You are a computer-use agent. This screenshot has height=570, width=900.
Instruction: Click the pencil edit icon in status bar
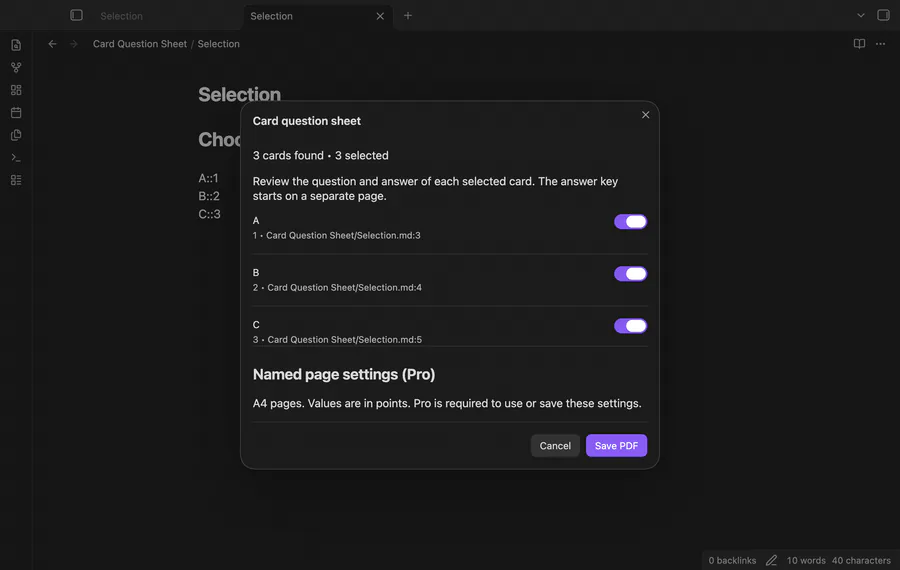[771, 560]
